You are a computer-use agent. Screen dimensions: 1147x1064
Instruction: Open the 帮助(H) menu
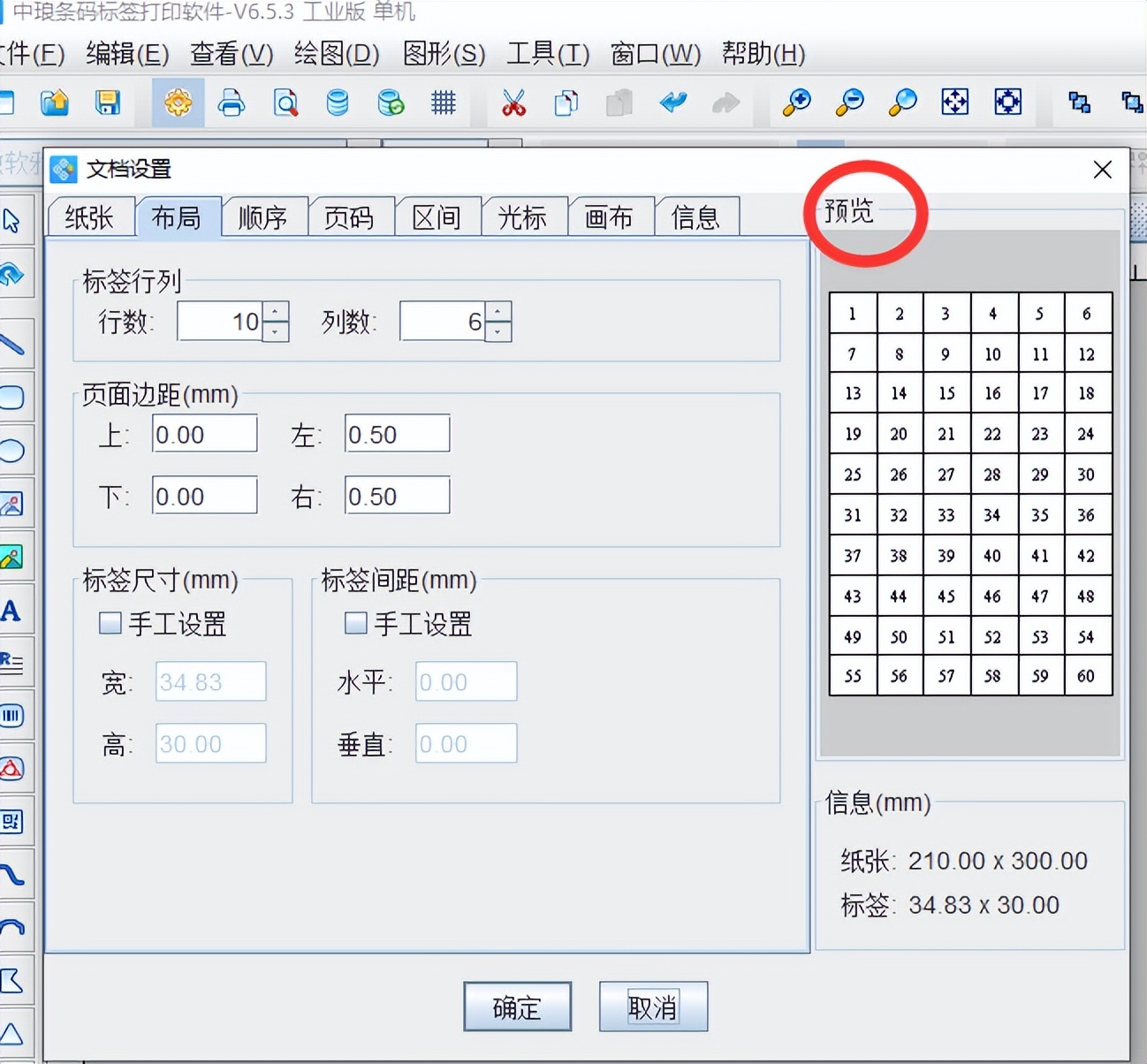pyautogui.click(x=763, y=54)
